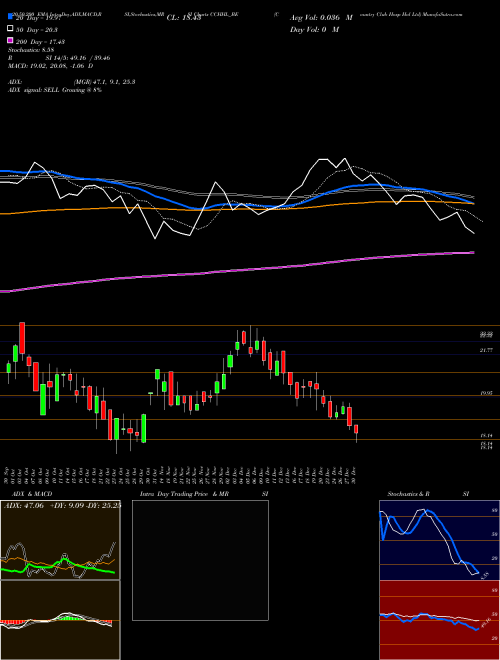Click the 'Intra Day Trading Price & MRSI' title

204,494
